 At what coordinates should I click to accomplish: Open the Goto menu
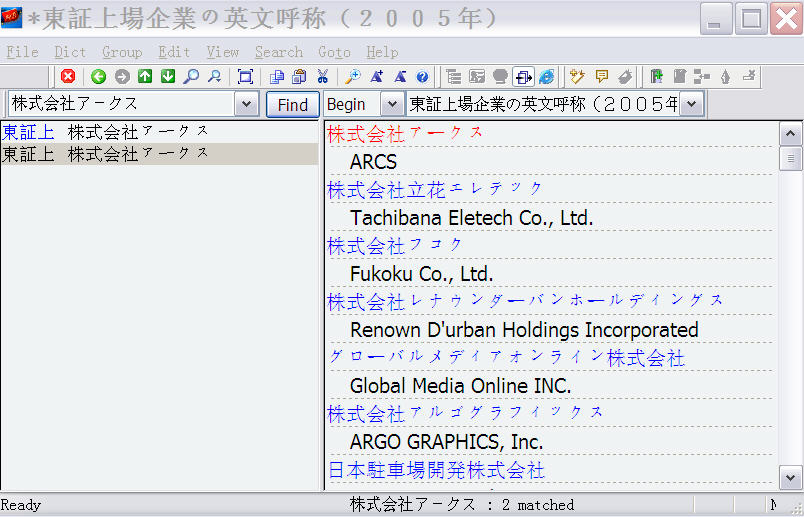(x=334, y=52)
